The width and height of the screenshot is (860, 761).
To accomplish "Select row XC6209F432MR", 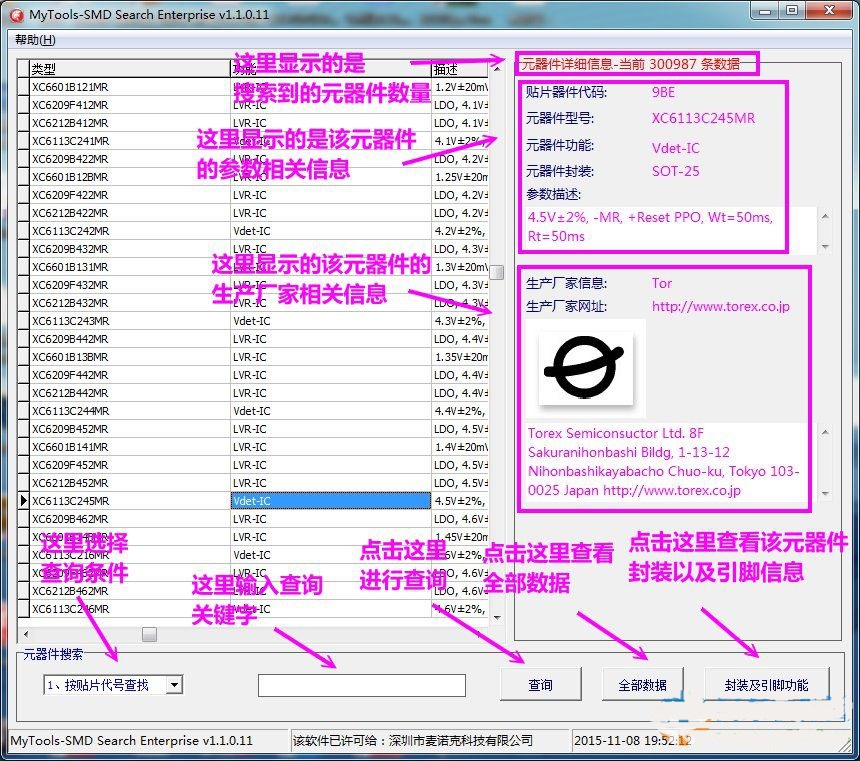I will point(252,285).
